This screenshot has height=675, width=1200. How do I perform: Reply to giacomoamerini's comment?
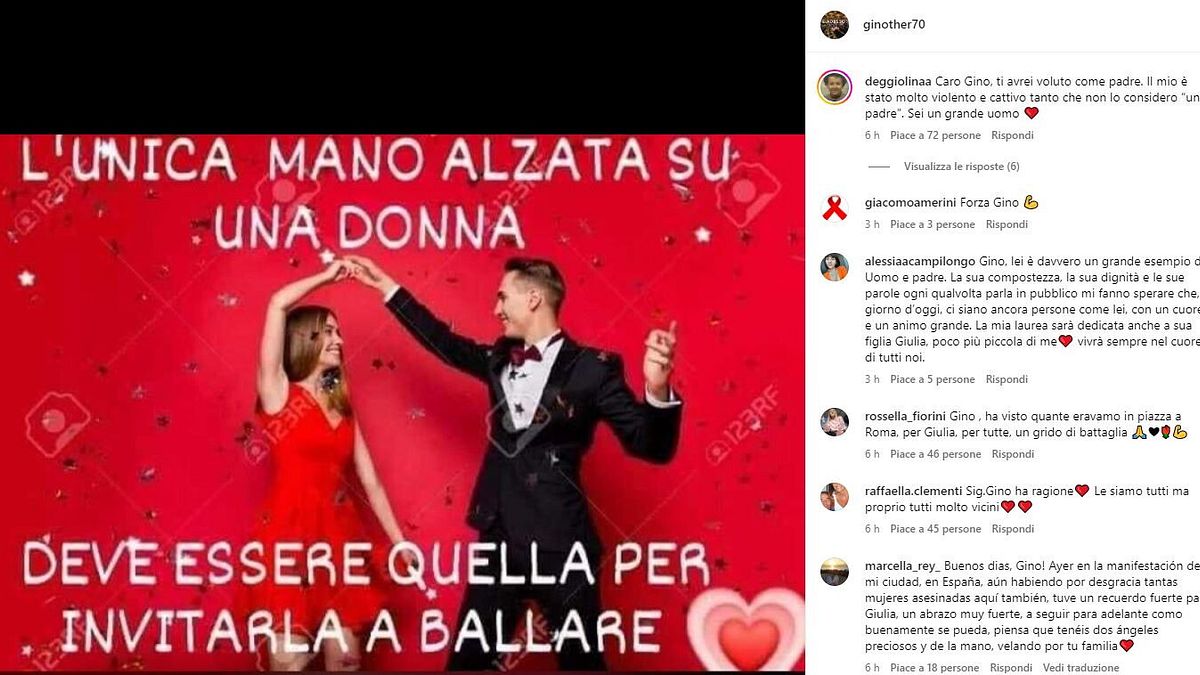(x=1006, y=225)
